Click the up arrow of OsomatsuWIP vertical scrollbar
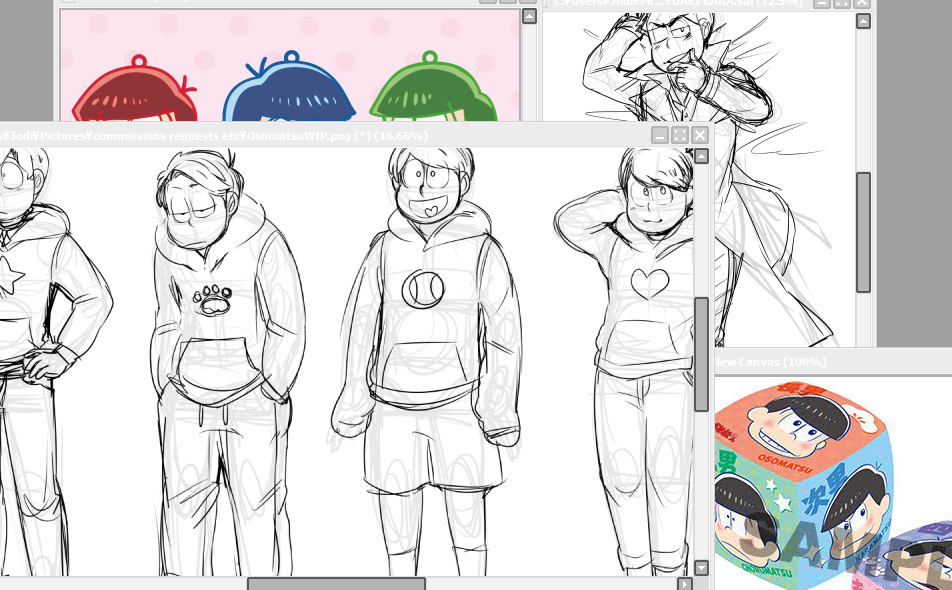 [701, 157]
